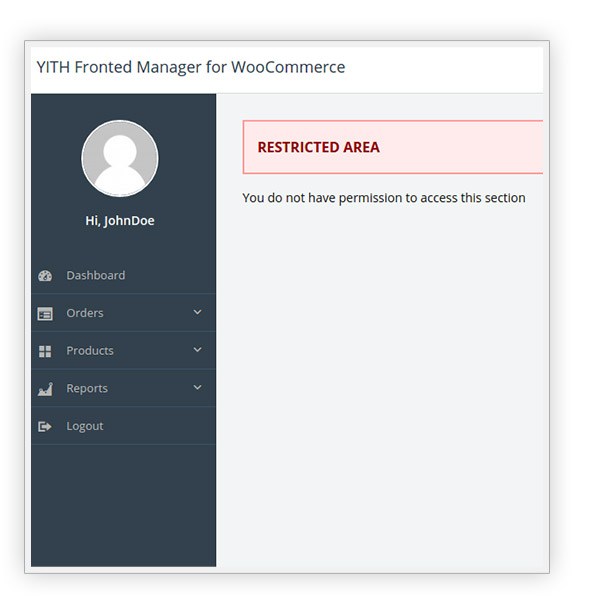Click the YITH Fronted Manager header title

(x=190, y=68)
